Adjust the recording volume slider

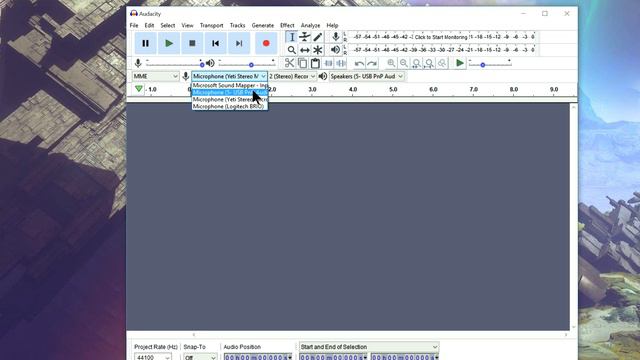pyautogui.click(x=175, y=64)
